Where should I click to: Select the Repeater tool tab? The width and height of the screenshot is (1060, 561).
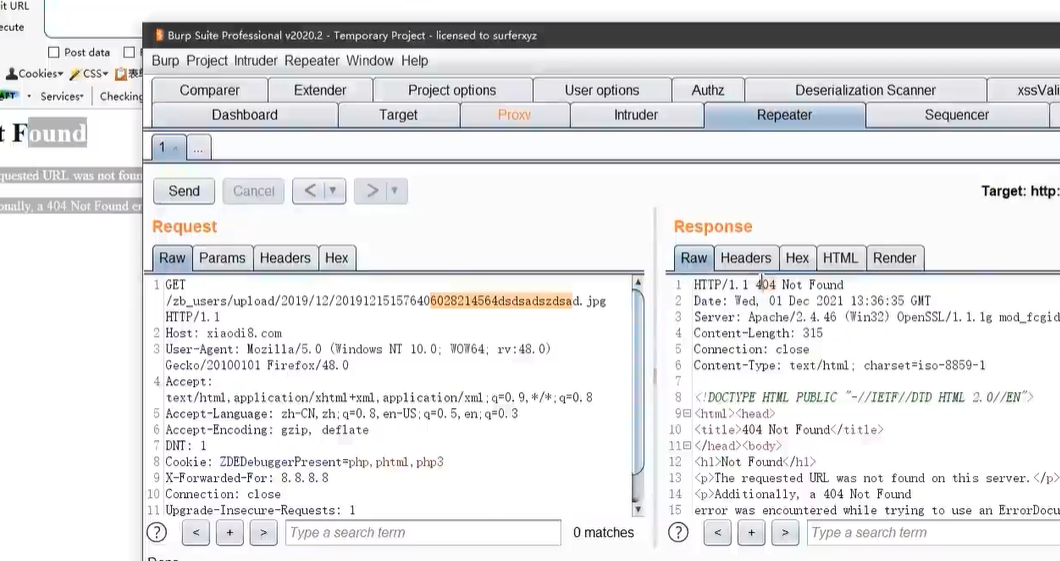[784, 115]
